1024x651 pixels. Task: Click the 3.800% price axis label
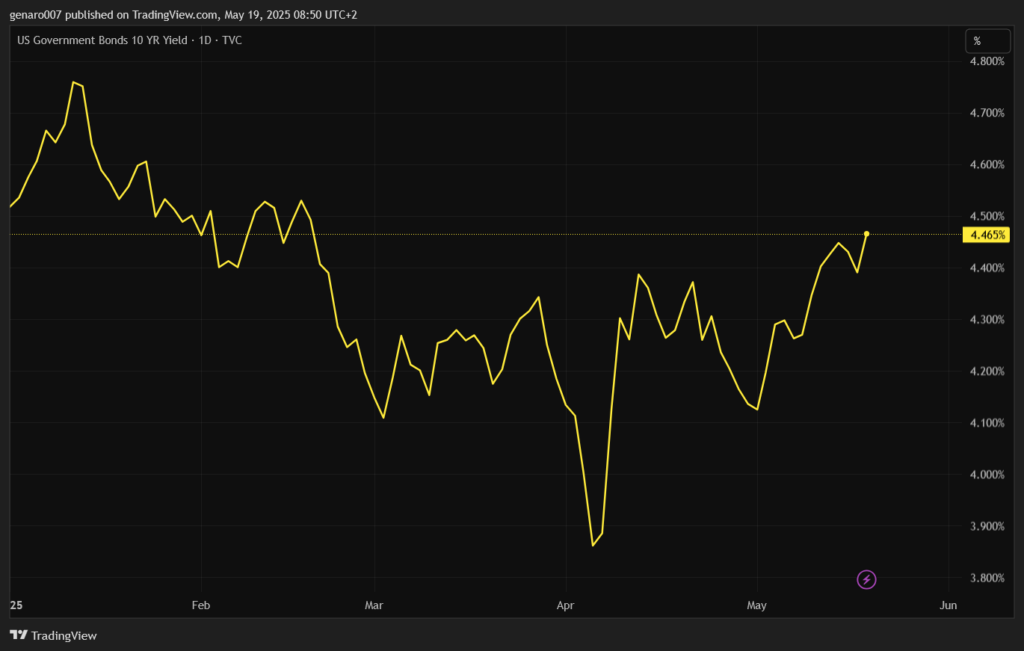pyautogui.click(x=985, y=578)
